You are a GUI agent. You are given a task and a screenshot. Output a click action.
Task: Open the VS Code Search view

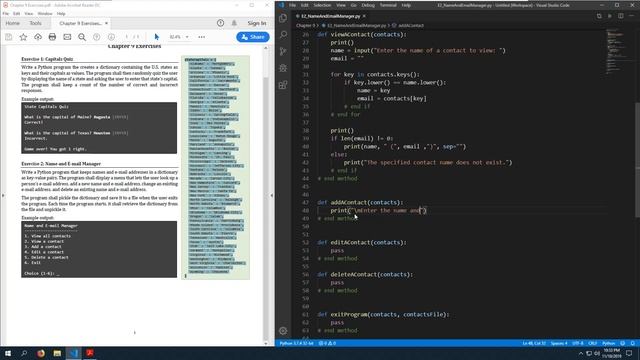pyautogui.click(x=283, y=35)
